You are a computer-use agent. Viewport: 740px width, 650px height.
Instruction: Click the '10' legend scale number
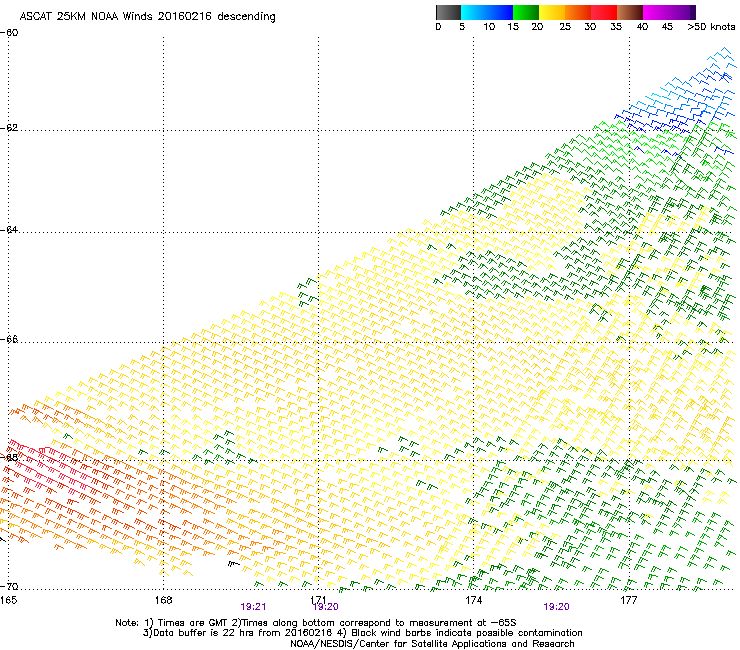point(489,27)
